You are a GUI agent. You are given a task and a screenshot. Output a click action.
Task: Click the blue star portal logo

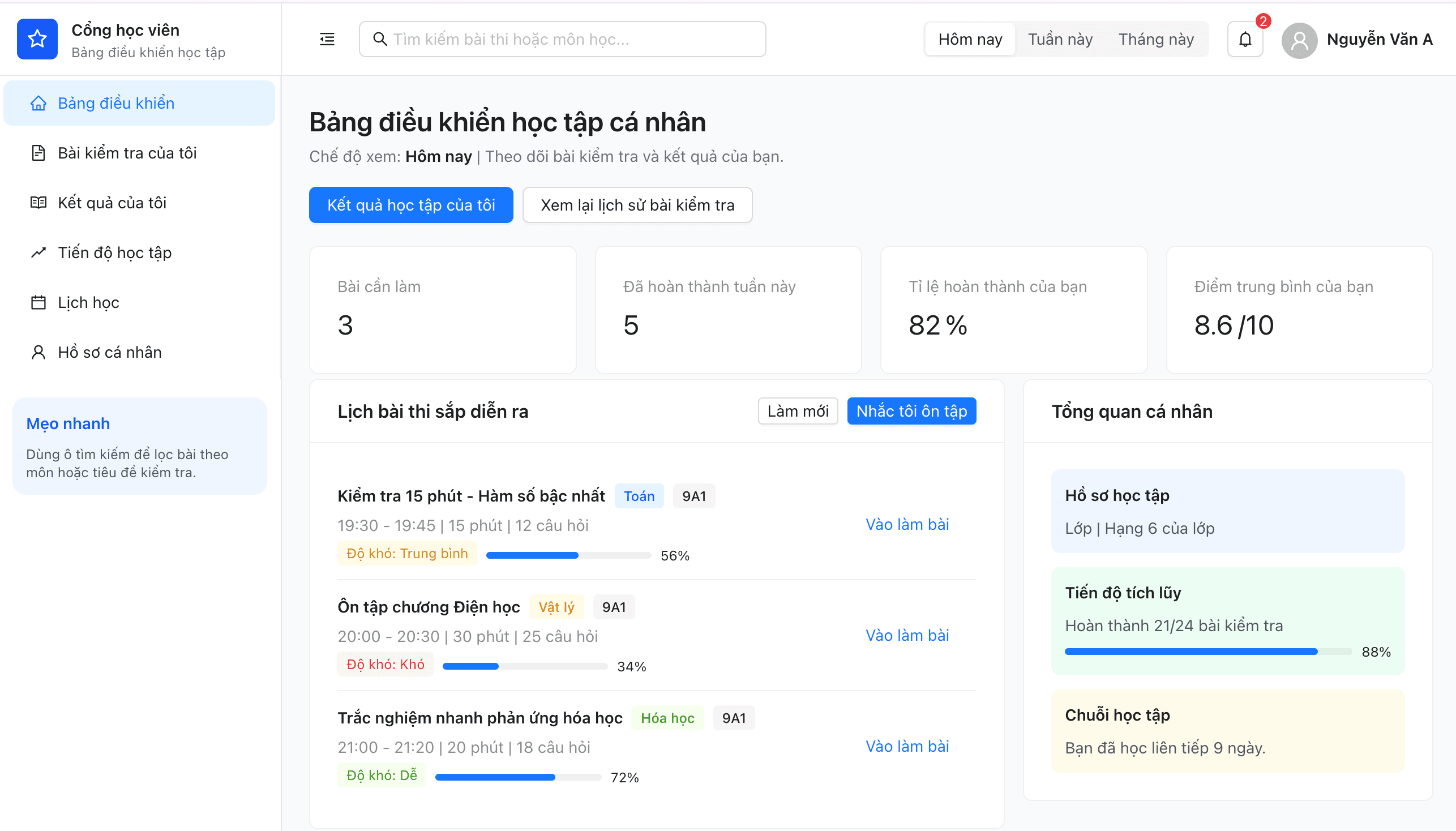[37, 38]
